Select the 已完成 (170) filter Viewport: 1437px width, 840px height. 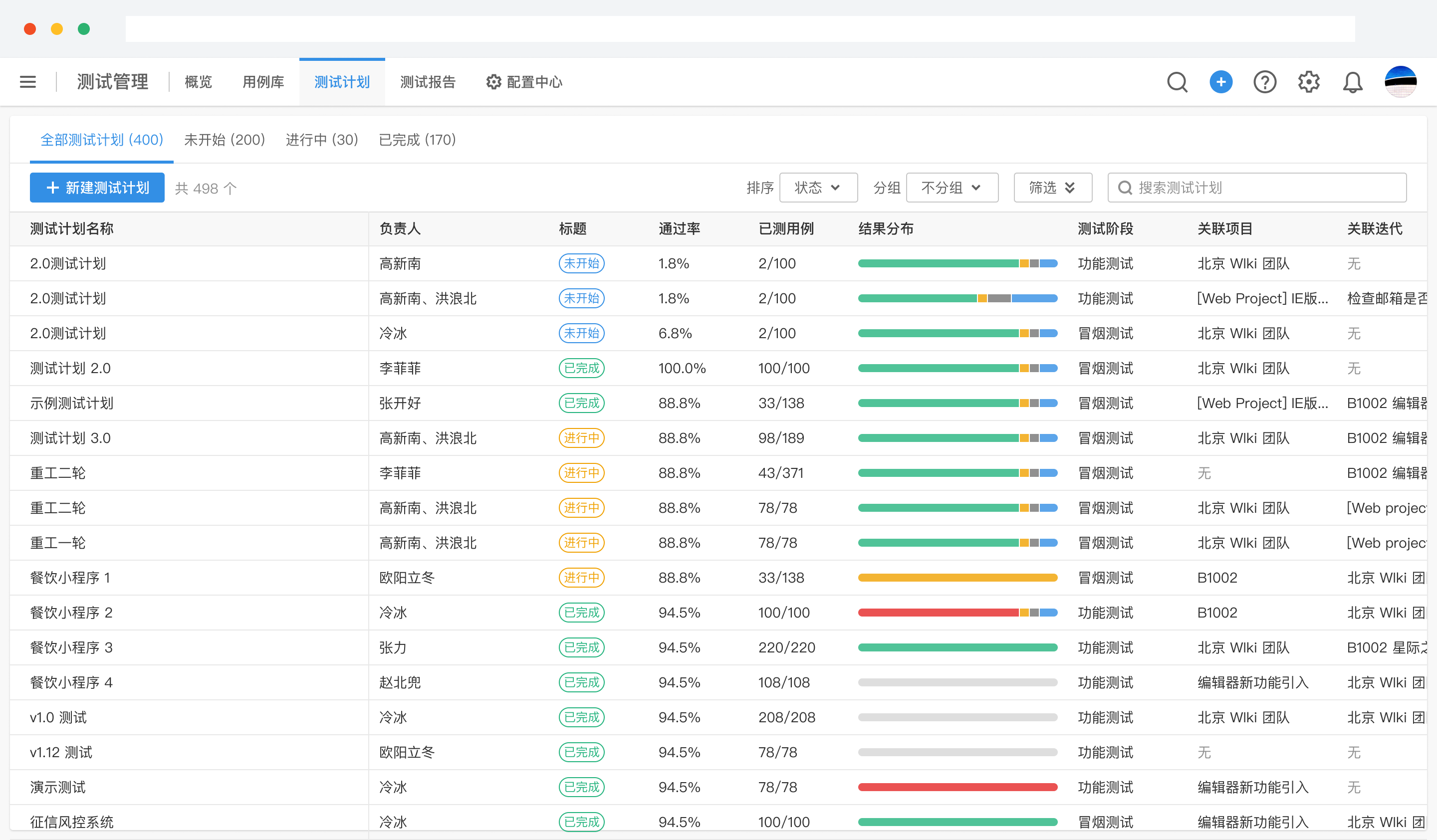click(418, 140)
